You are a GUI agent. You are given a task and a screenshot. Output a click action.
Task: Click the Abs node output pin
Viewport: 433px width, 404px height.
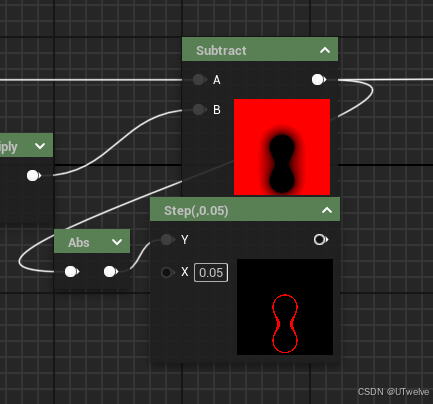111,272
